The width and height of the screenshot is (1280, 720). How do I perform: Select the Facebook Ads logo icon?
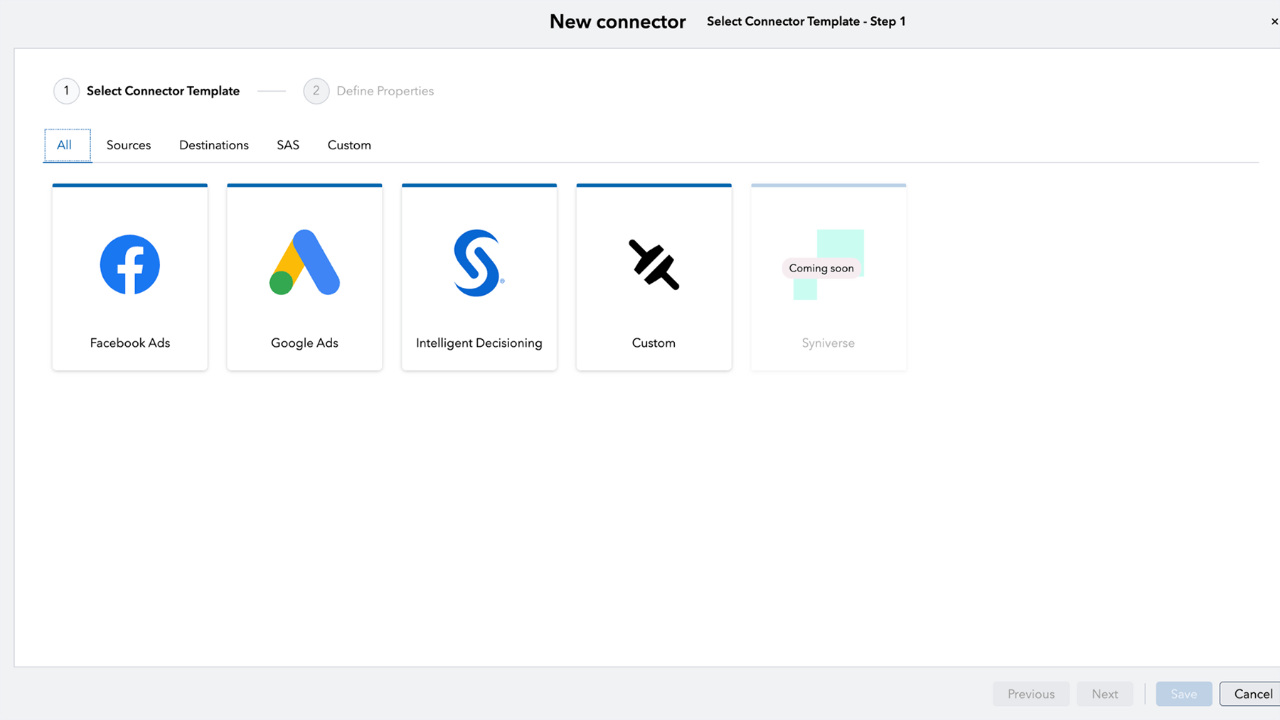pos(130,265)
